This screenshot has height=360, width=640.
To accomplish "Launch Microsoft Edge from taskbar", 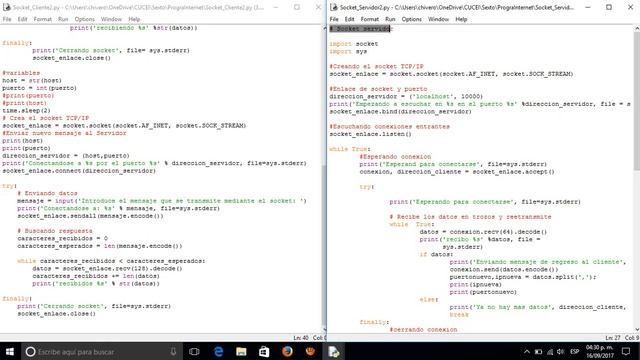I will click(x=218, y=351).
